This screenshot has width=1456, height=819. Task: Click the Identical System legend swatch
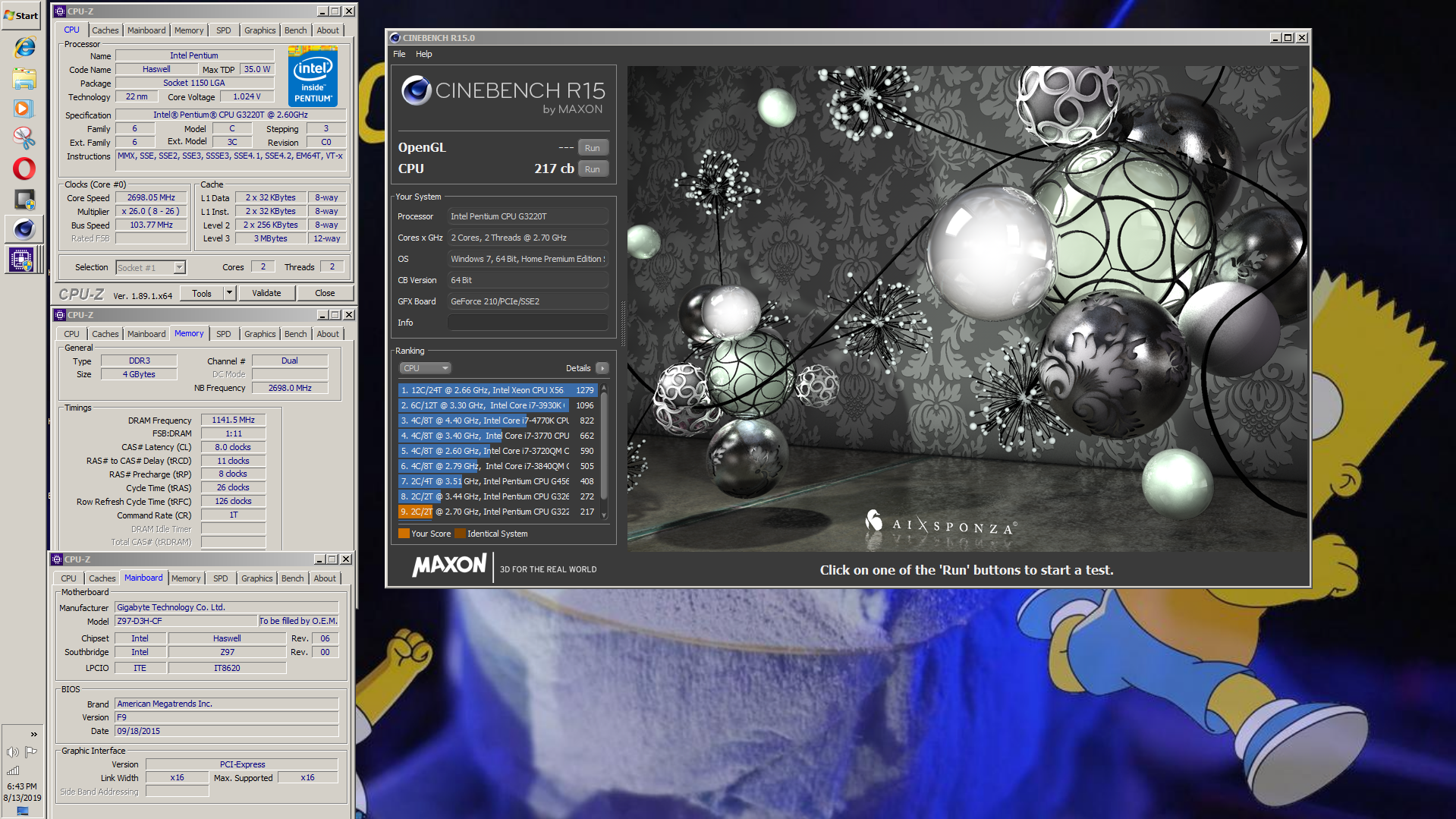[460, 534]
